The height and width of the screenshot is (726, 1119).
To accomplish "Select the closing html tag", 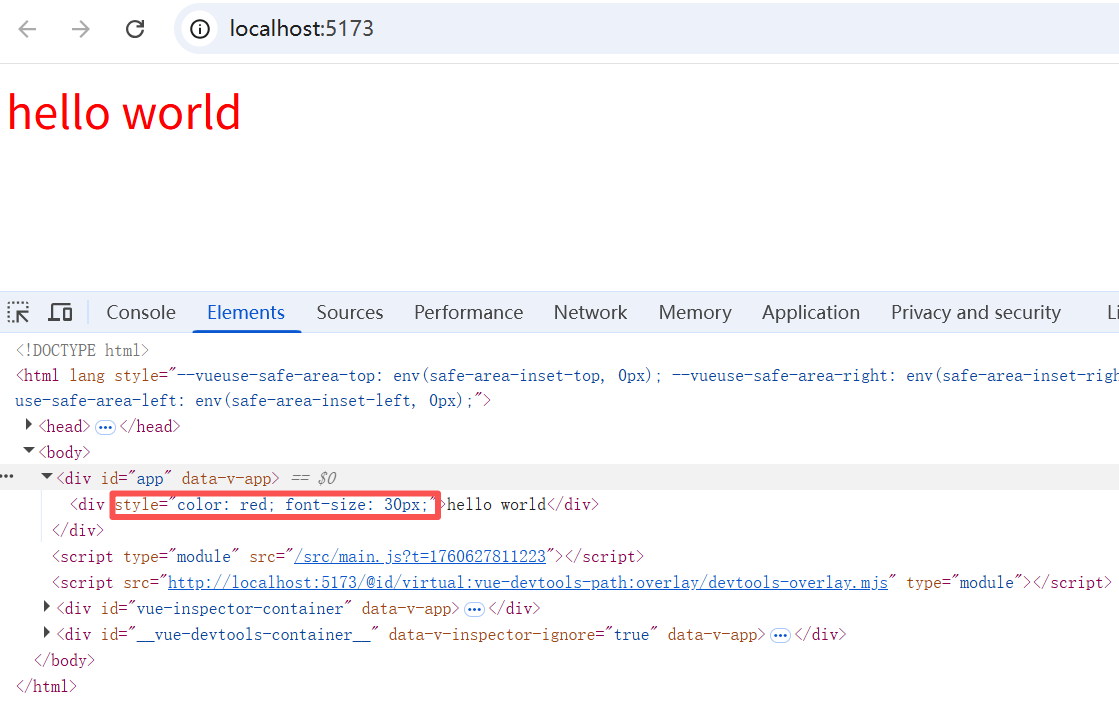I will tap(46, 687).
